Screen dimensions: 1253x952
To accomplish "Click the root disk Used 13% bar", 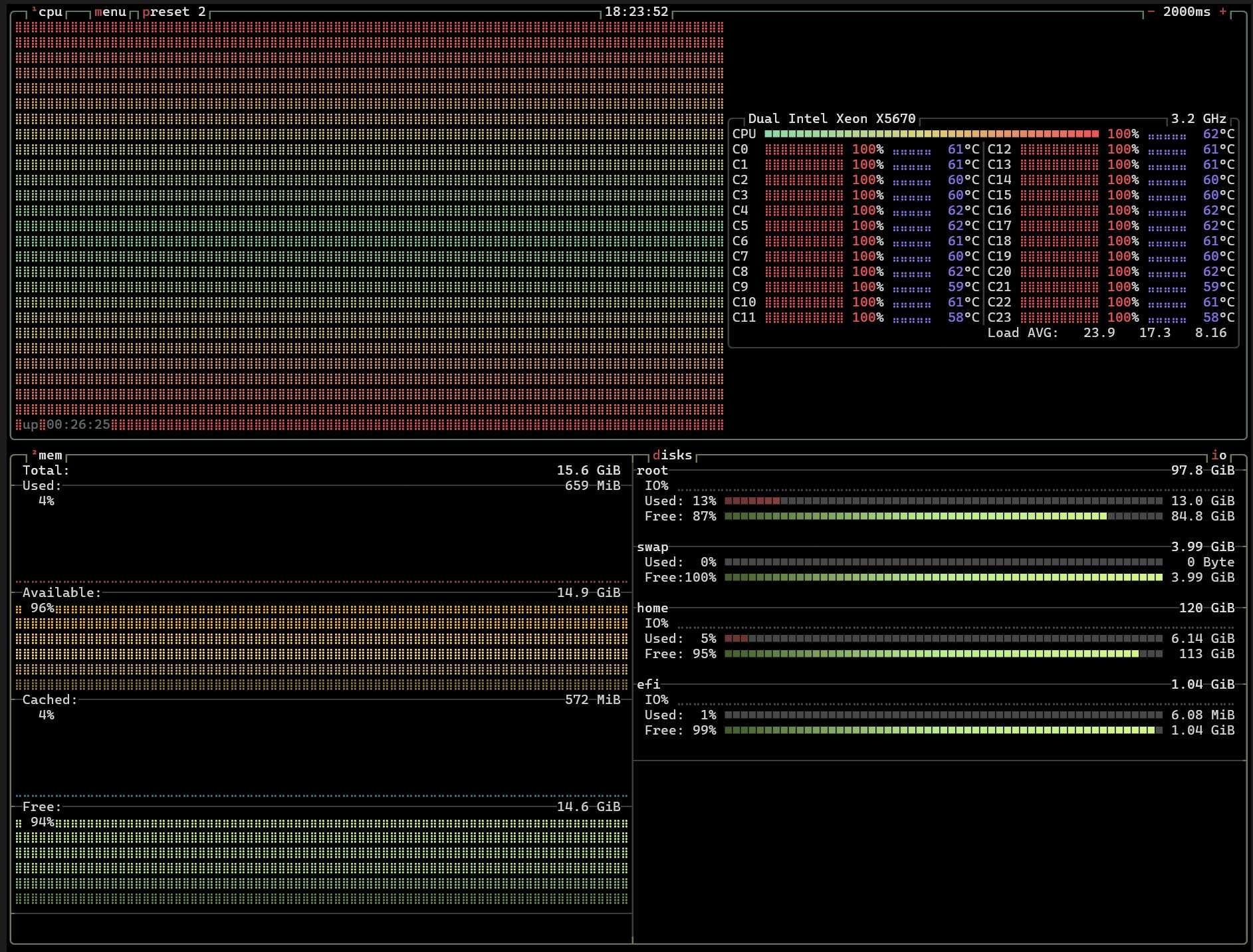I will [943, 501].
